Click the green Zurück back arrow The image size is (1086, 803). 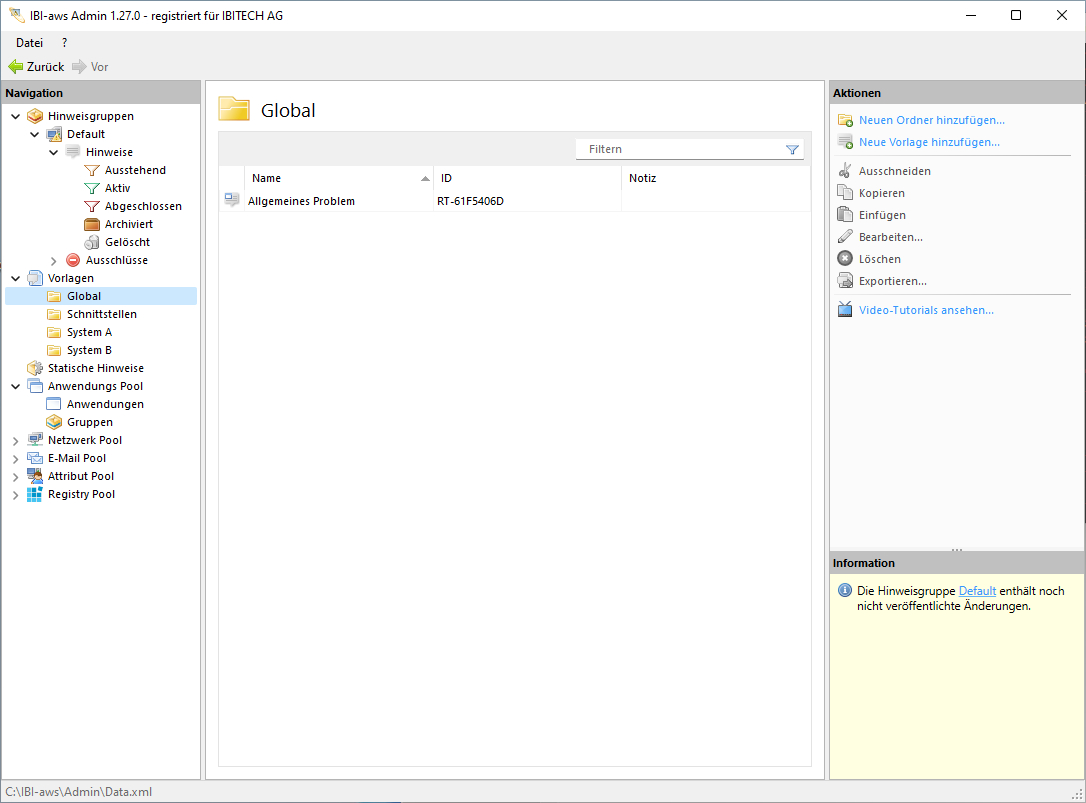pyautogui.click(x=16, y=67)
